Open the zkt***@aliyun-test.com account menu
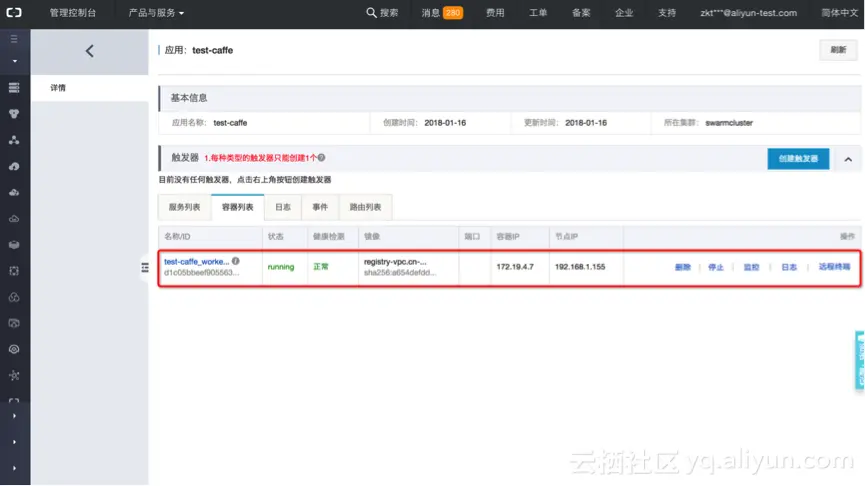Image resolution: width=865 pixels, height=486 pixels. pos(749,13)
